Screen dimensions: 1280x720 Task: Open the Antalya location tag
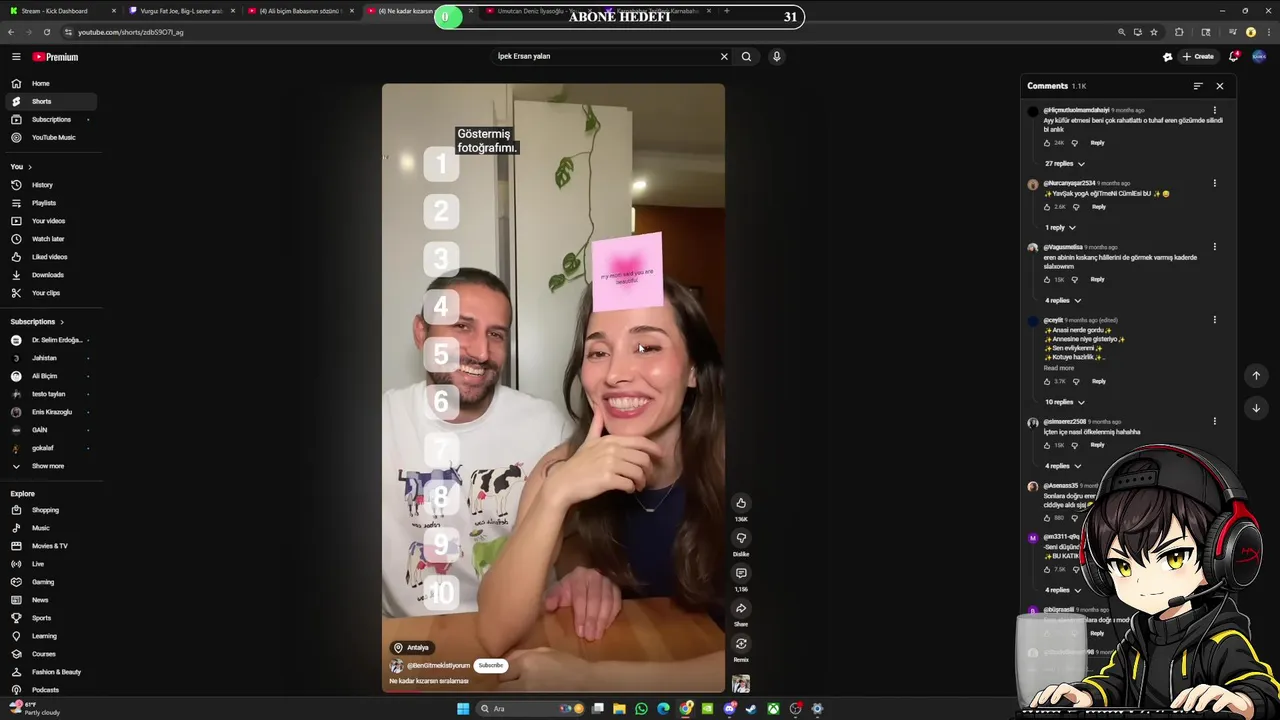[x=411, y=648]
